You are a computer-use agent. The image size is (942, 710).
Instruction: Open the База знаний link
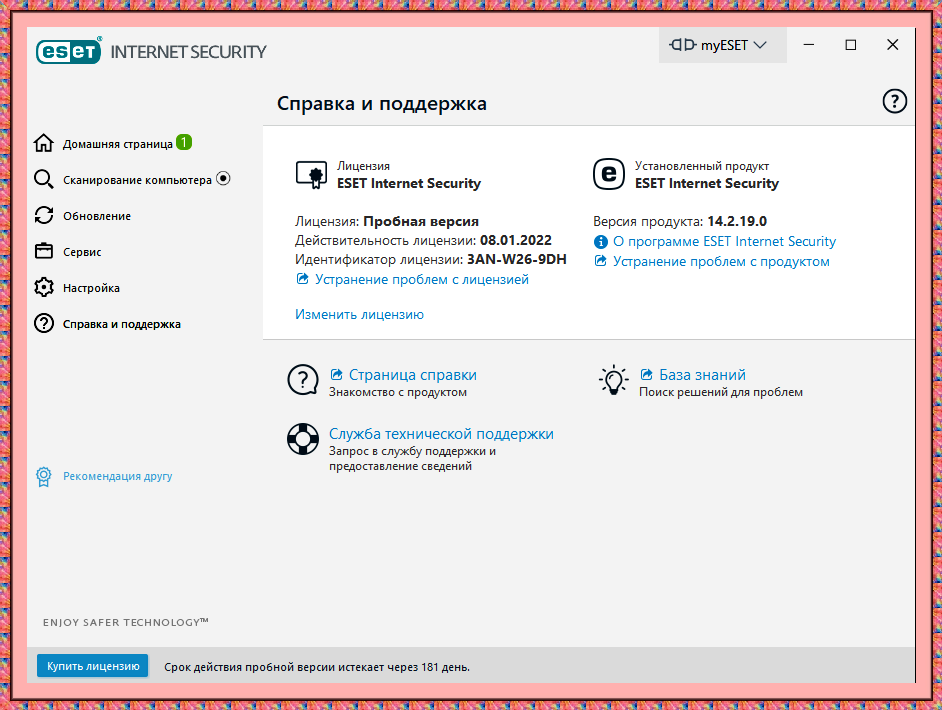point(702,375)
